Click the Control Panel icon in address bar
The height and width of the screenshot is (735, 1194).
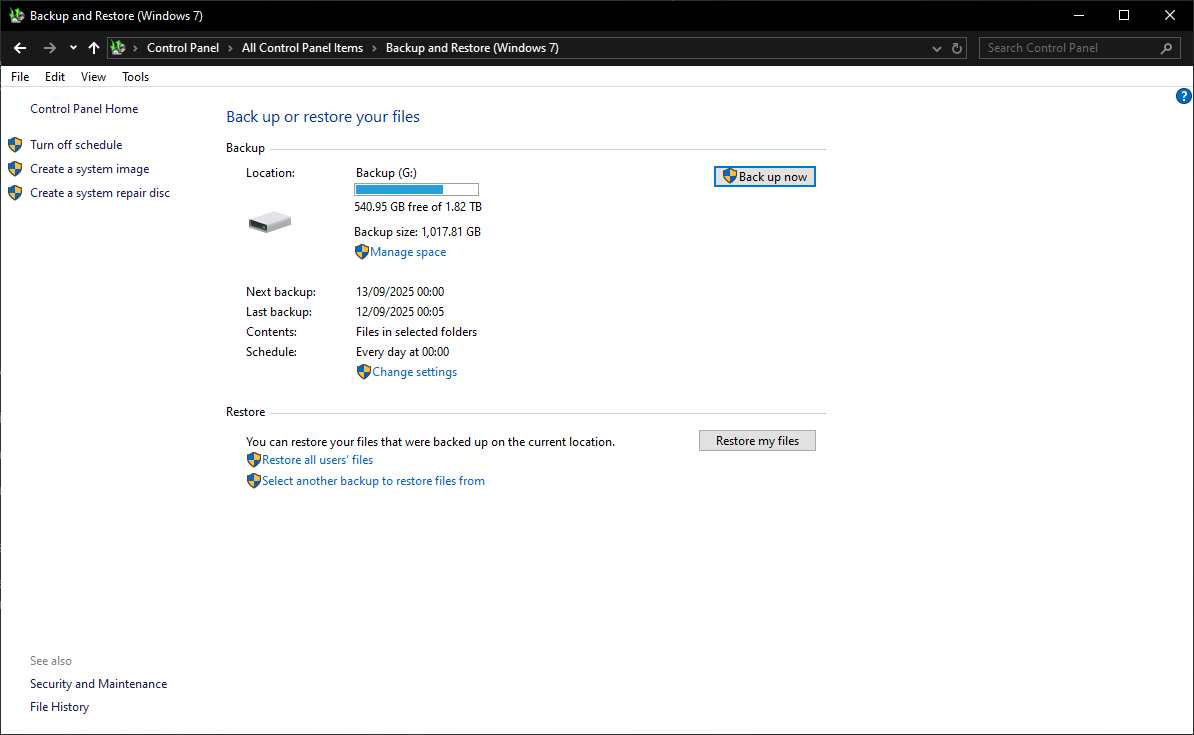(x=118, y=48)
